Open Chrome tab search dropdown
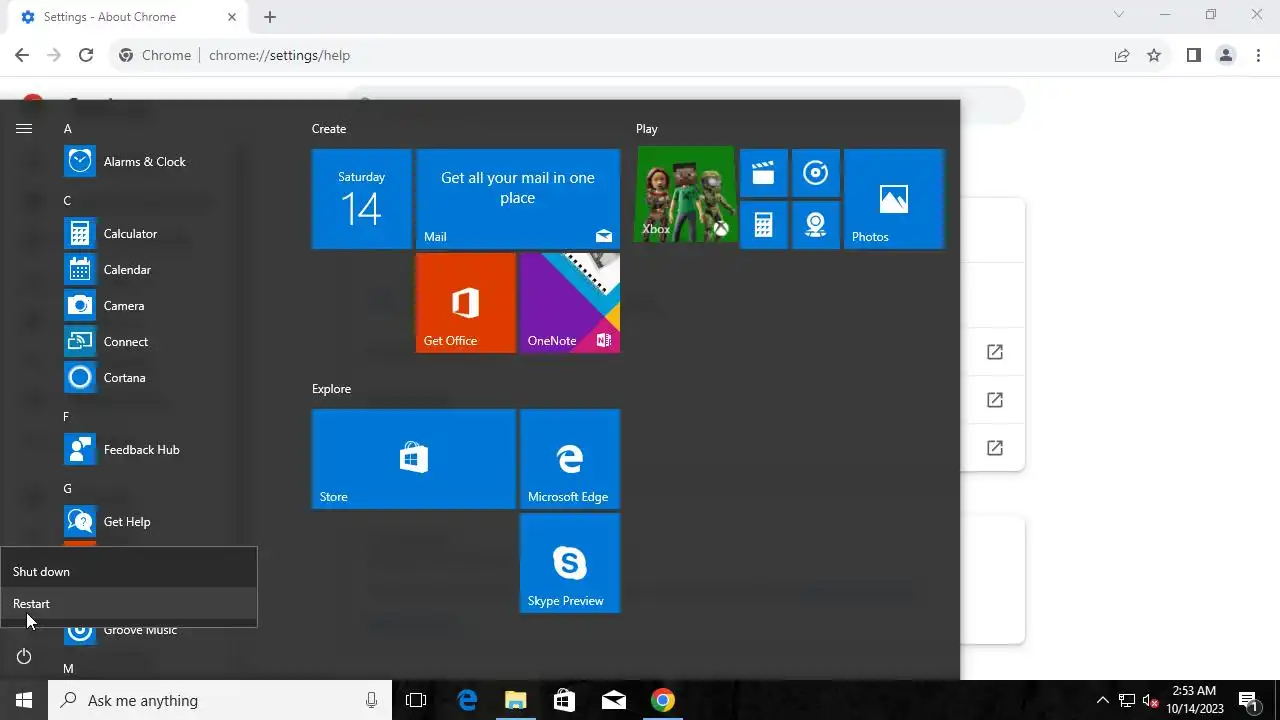Viewport: 1280px width, 720px height. (x=1119, y=15)
